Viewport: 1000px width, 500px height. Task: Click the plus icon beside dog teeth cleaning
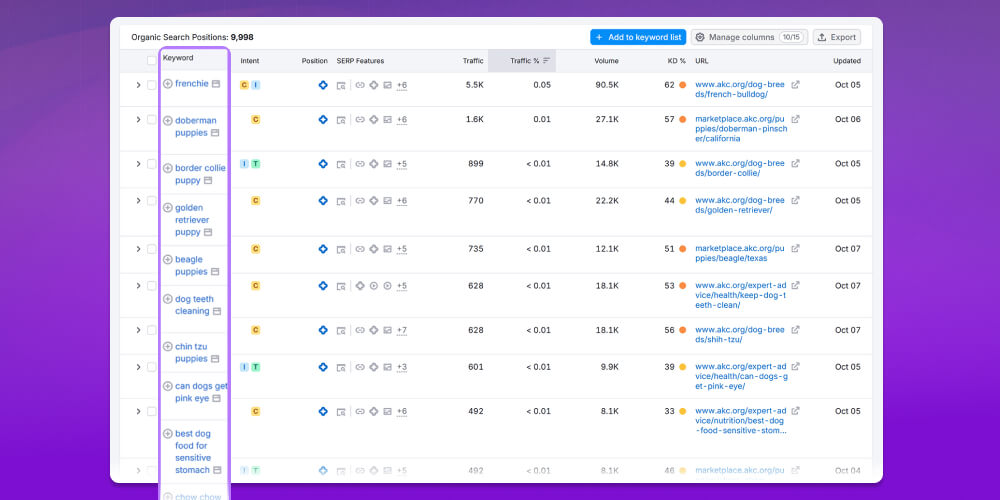tap(168, 299)
